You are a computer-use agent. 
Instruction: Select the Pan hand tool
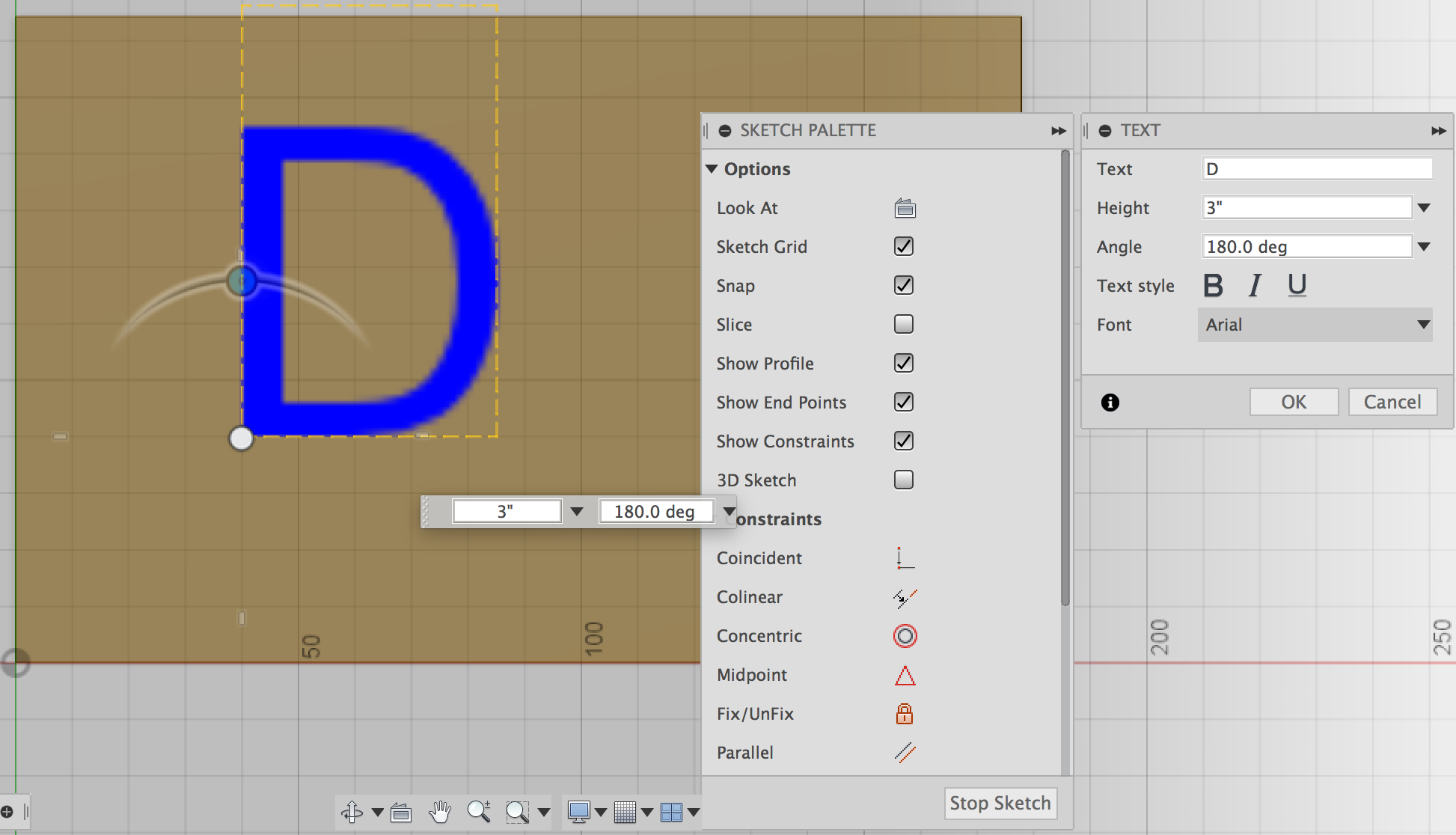[440, 812]
